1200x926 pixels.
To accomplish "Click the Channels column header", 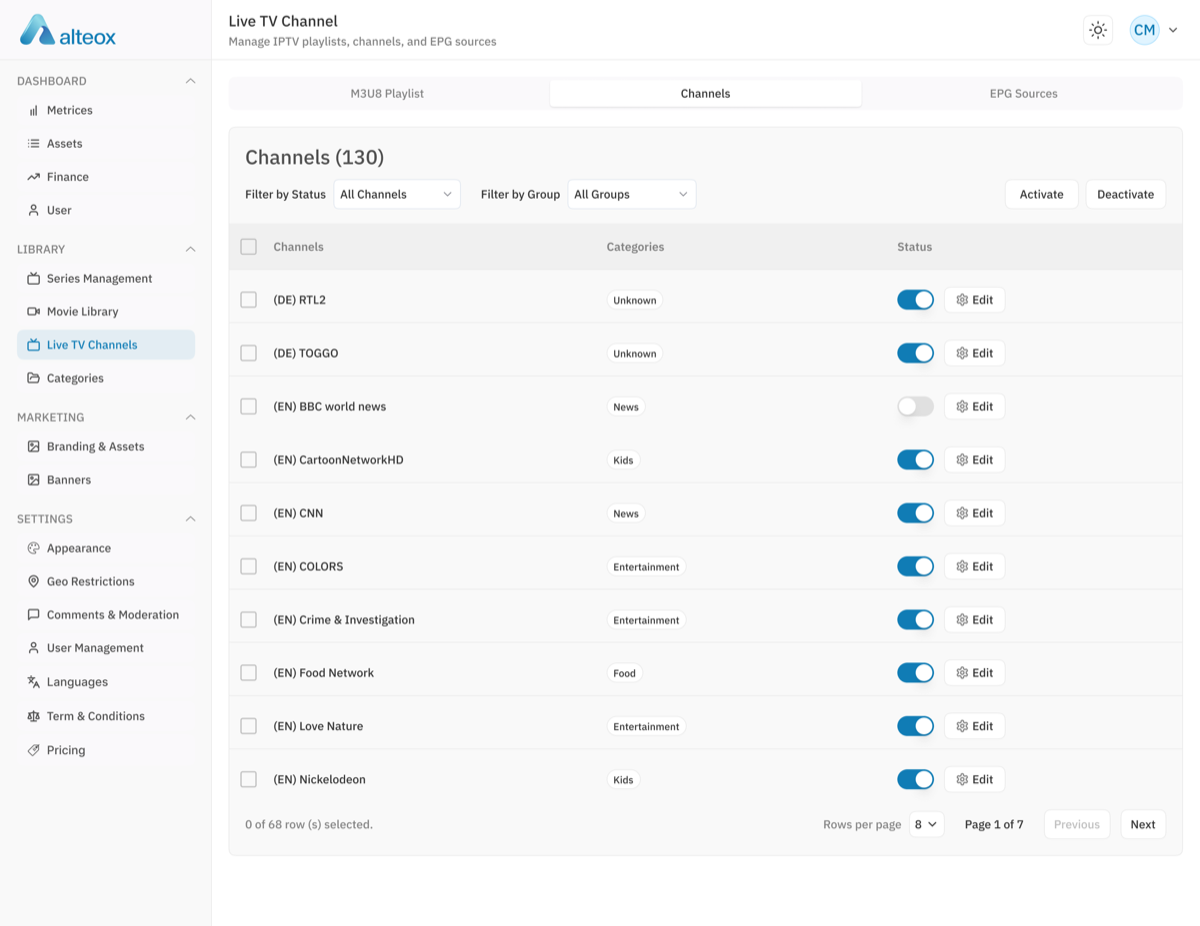I will pos(298,247).
